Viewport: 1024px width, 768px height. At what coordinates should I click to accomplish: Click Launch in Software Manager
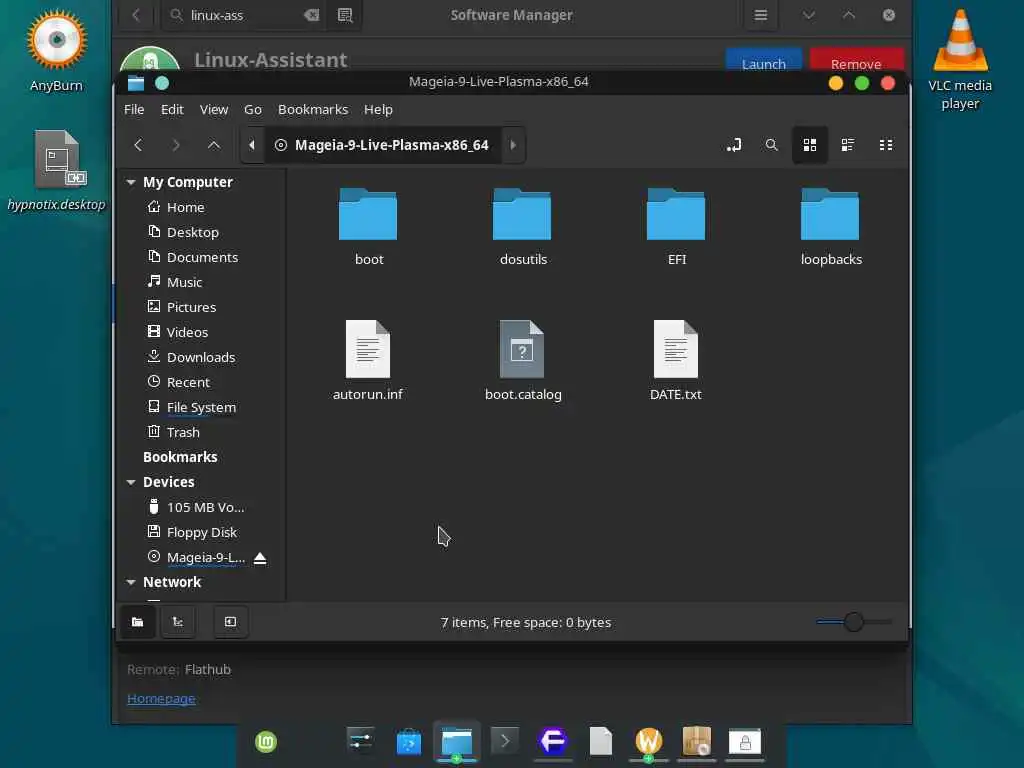click(x=763, y=61)
